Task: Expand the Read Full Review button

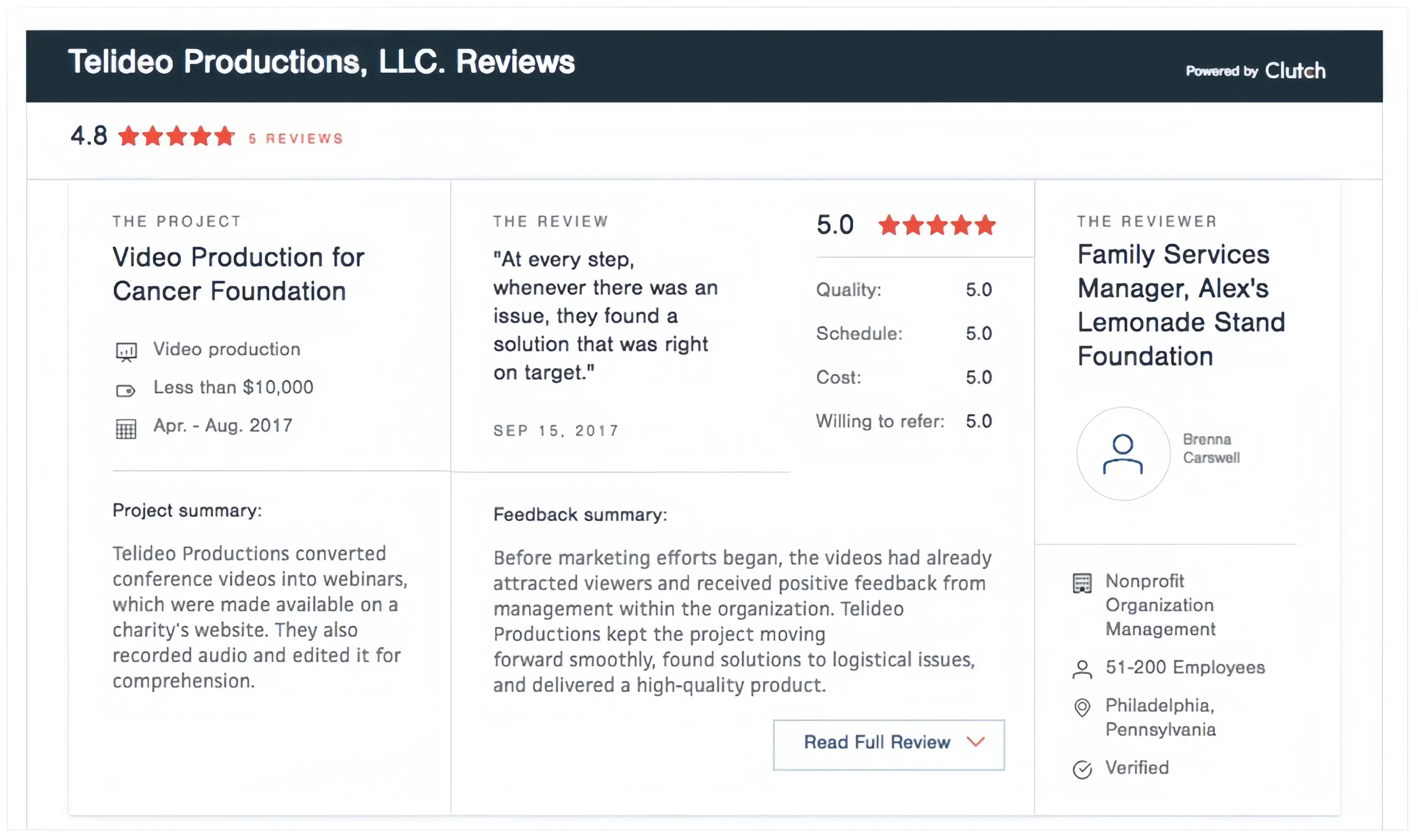Action: coord(888,745)
